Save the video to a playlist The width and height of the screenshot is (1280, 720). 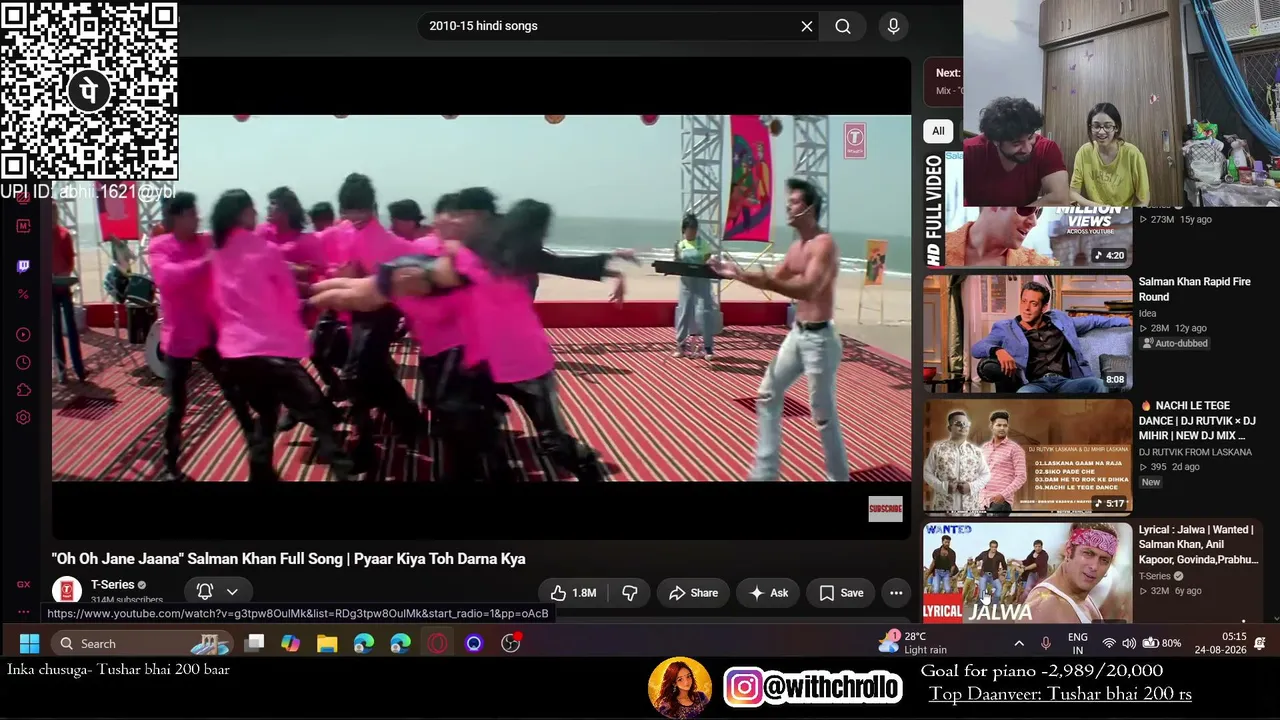point(841,593)
